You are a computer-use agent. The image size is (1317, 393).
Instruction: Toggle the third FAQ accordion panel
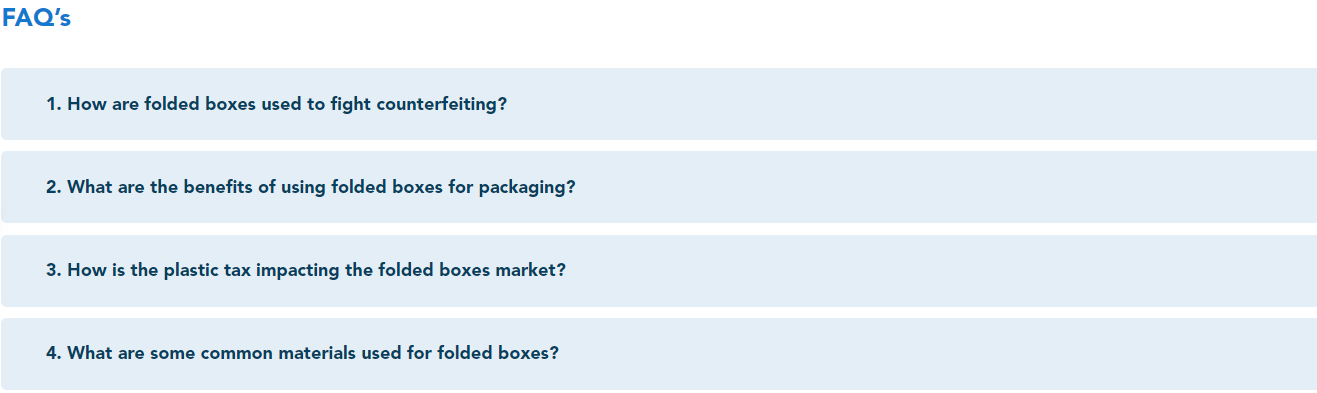click(659, 271)
